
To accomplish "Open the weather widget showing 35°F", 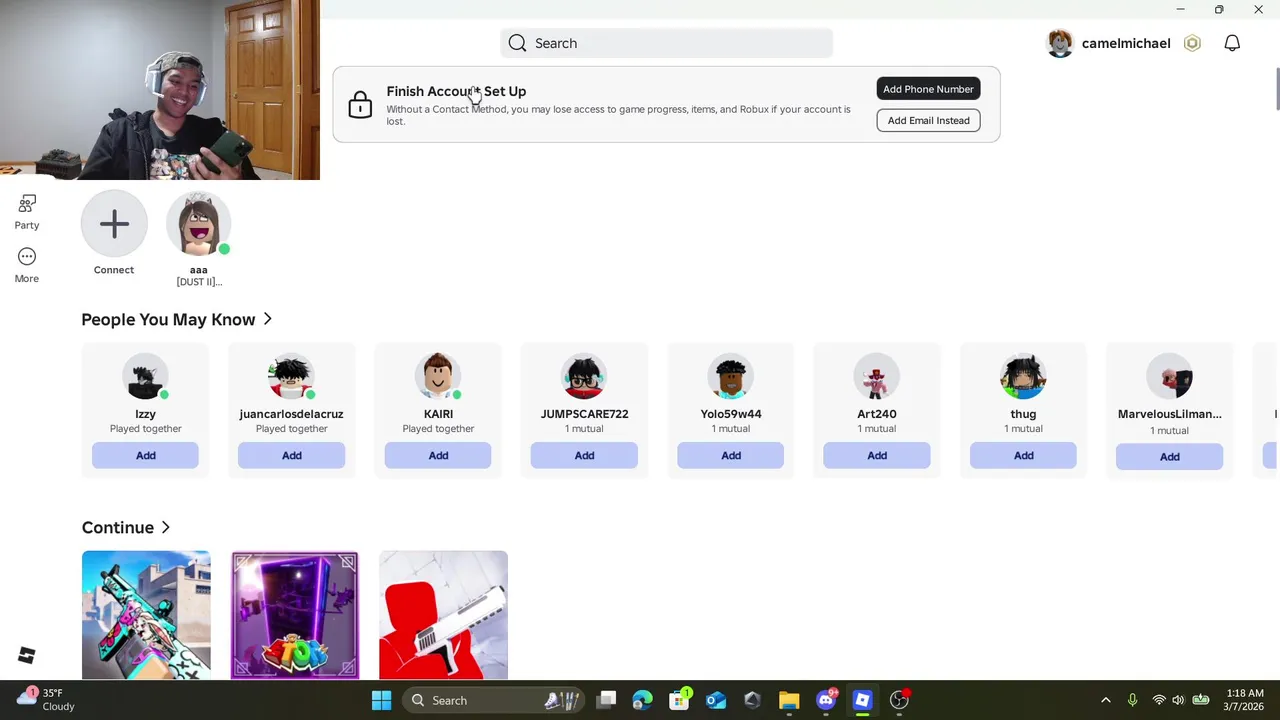I will 46,699.
